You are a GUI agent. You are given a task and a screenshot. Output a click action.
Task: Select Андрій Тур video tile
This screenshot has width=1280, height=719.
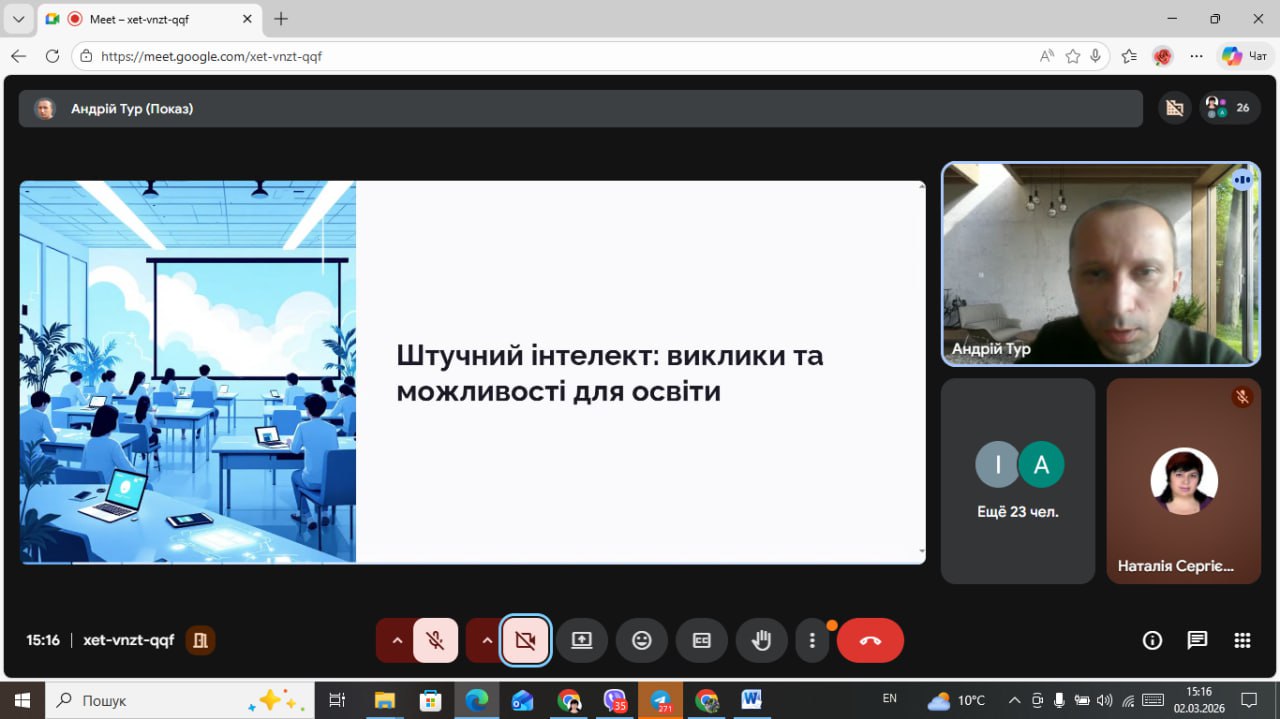click(1100, 264)
